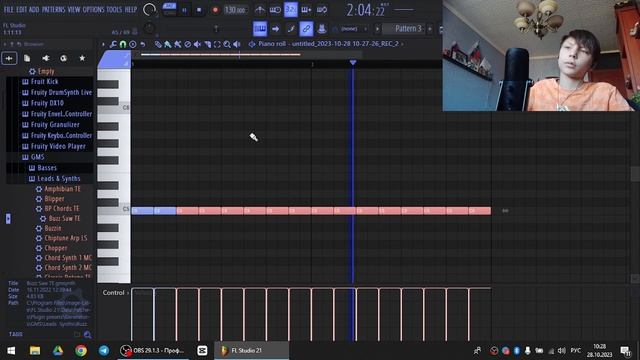Toggle the link (chain) toolbar icon
The image size is (640, 360).
pos(306,29)
